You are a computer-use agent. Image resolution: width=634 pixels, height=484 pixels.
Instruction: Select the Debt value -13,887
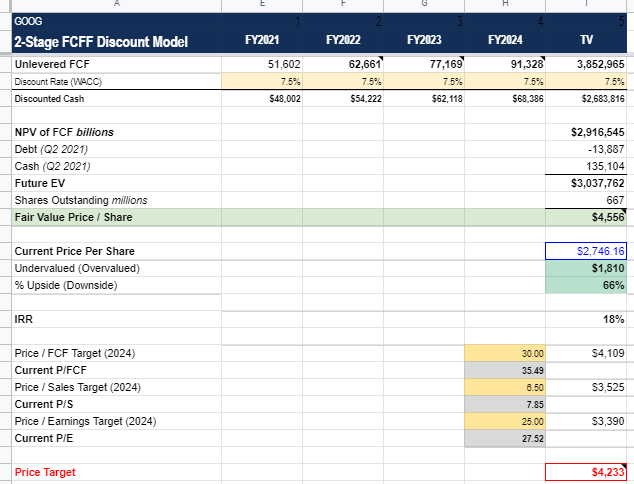point(590,149)
